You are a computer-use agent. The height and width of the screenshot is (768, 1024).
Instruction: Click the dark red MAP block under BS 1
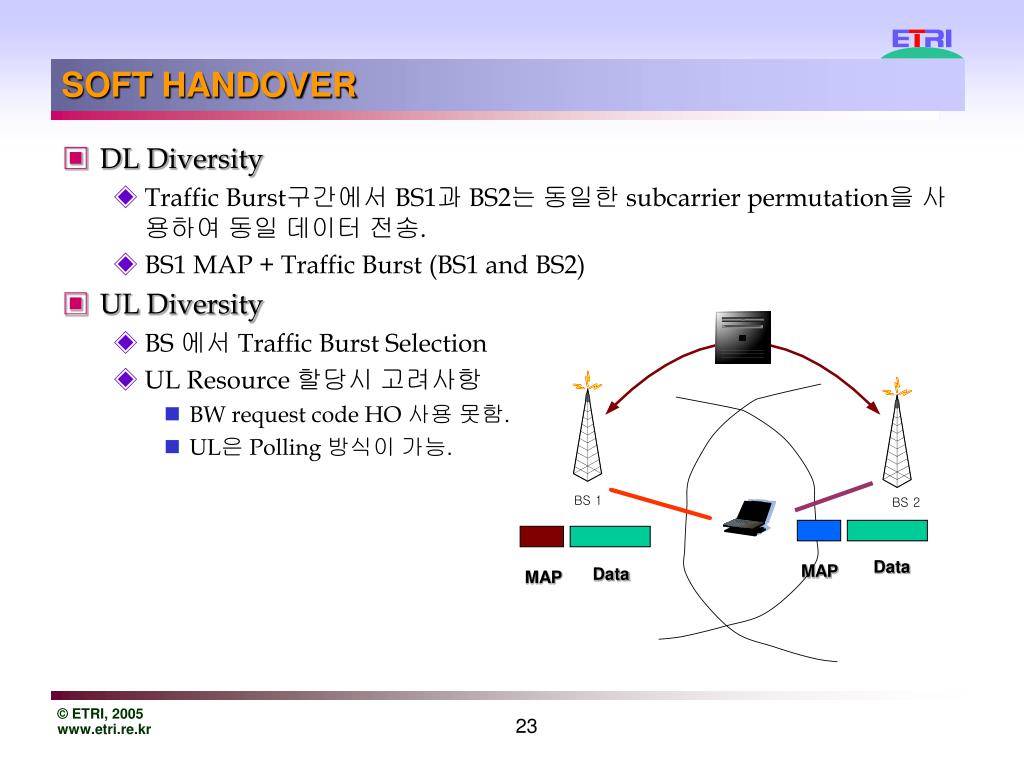541,536
